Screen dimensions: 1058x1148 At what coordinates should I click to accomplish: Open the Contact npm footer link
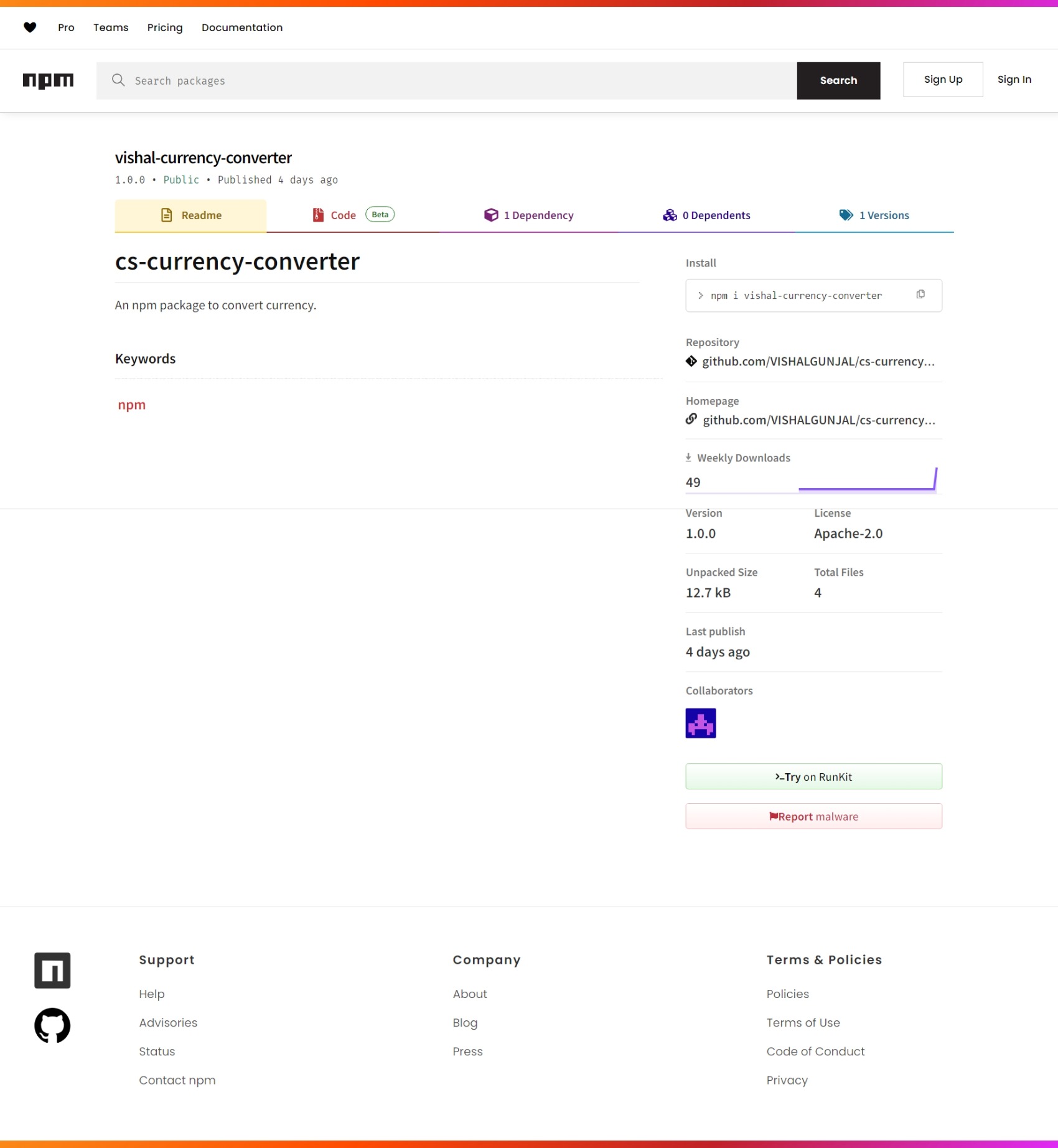tap(177, 1080)
